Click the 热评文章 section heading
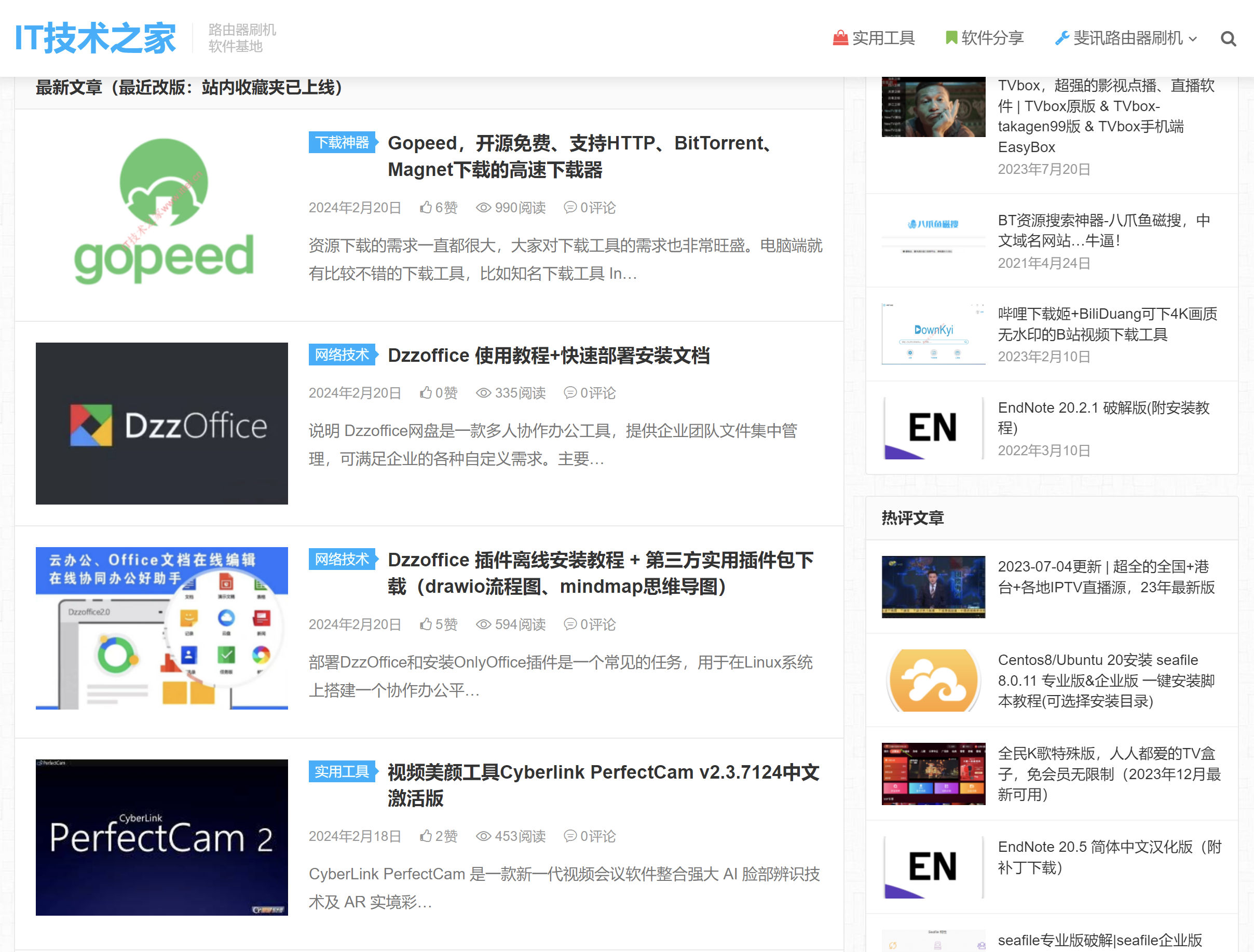 click(912, 518)
